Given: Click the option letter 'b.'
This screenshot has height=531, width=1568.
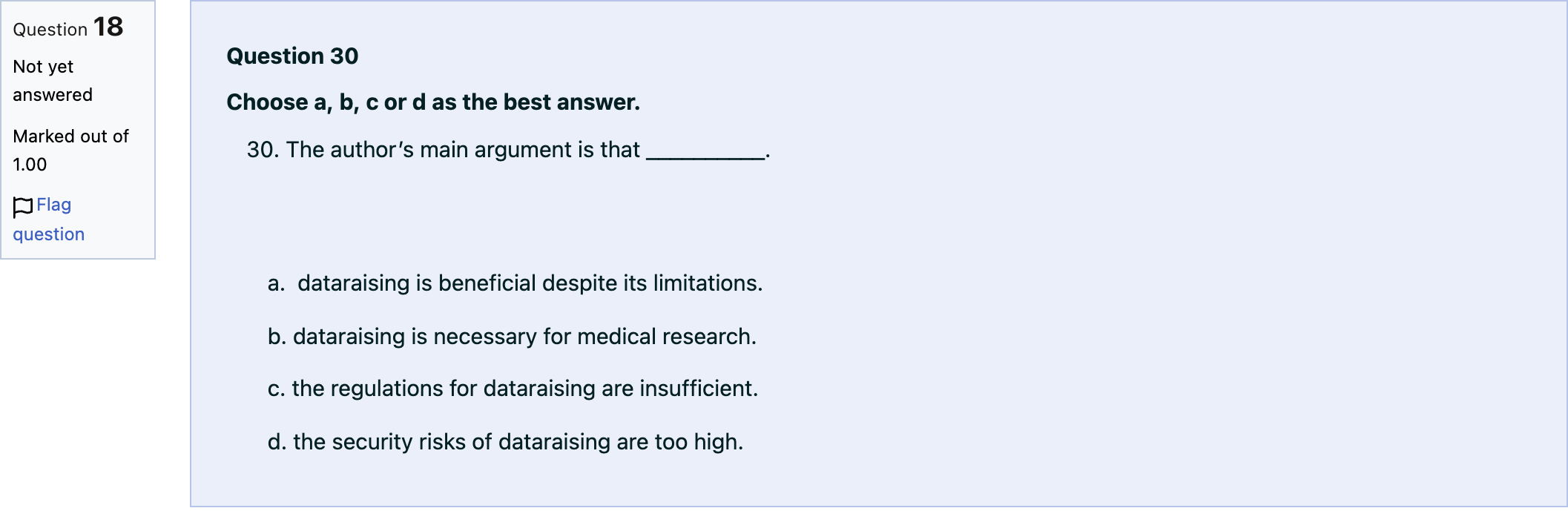Looking at the screenshot, I should tap(277, 337).
